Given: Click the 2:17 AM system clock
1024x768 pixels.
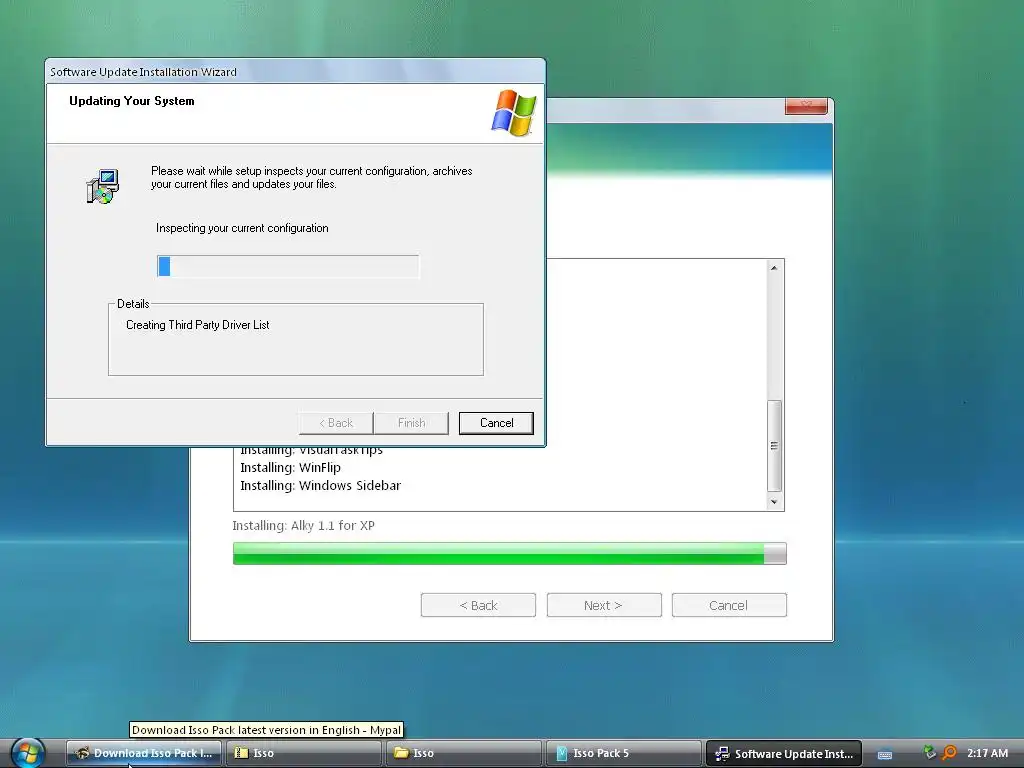Looking at the screenshot, I should pyautogui.click(x=987, y=753).
